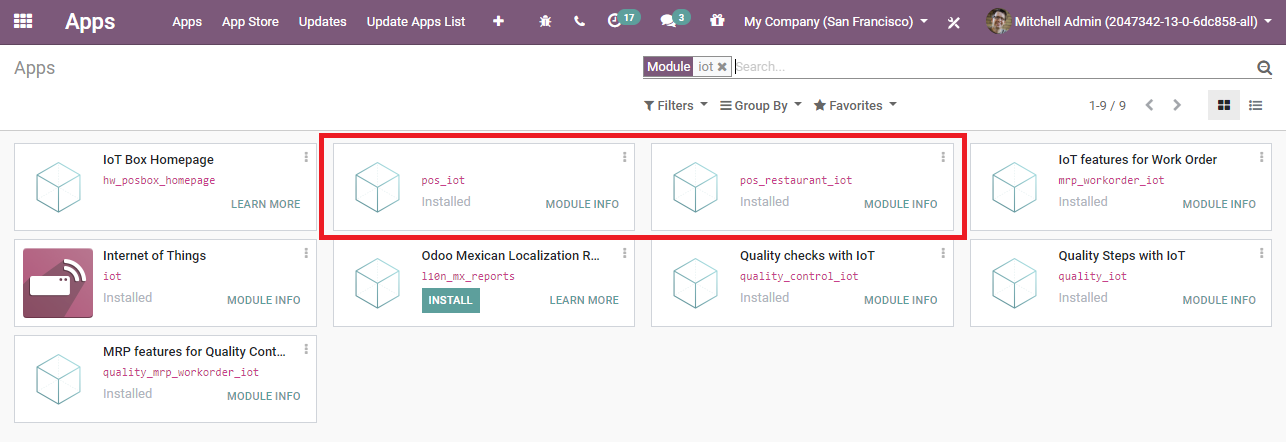Open kebab menu on Quality Steps with IoT
The width and height of the screenshot is (1286, 442).
[1262, 253]
